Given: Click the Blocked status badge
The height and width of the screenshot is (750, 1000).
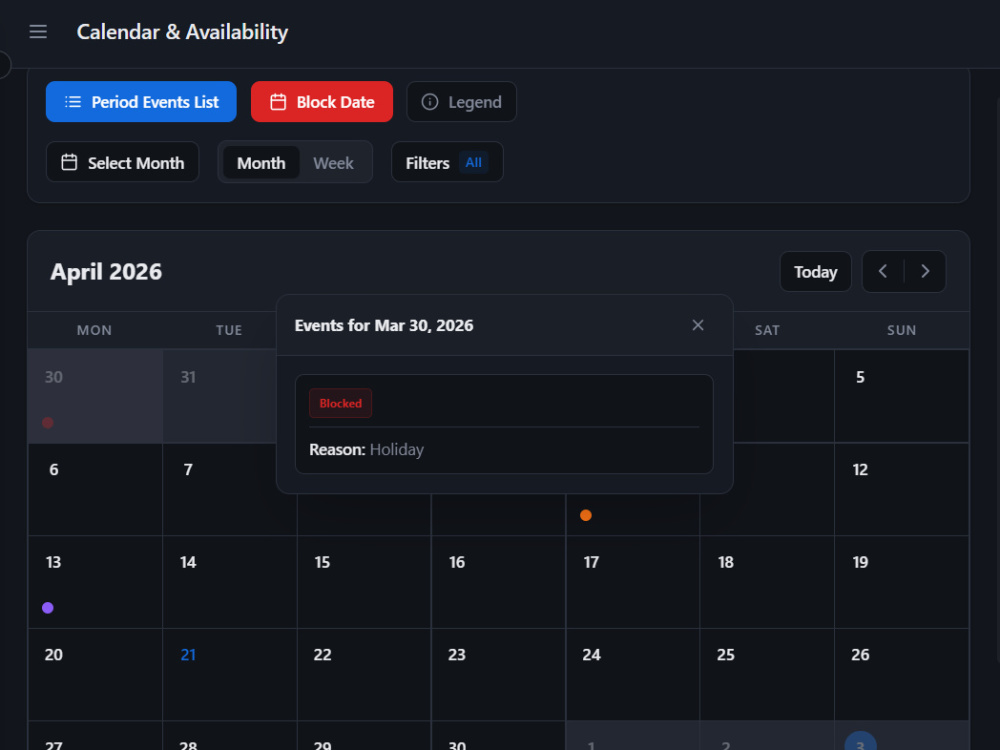Looking at the screenshot, I should (x=341, y=403).
